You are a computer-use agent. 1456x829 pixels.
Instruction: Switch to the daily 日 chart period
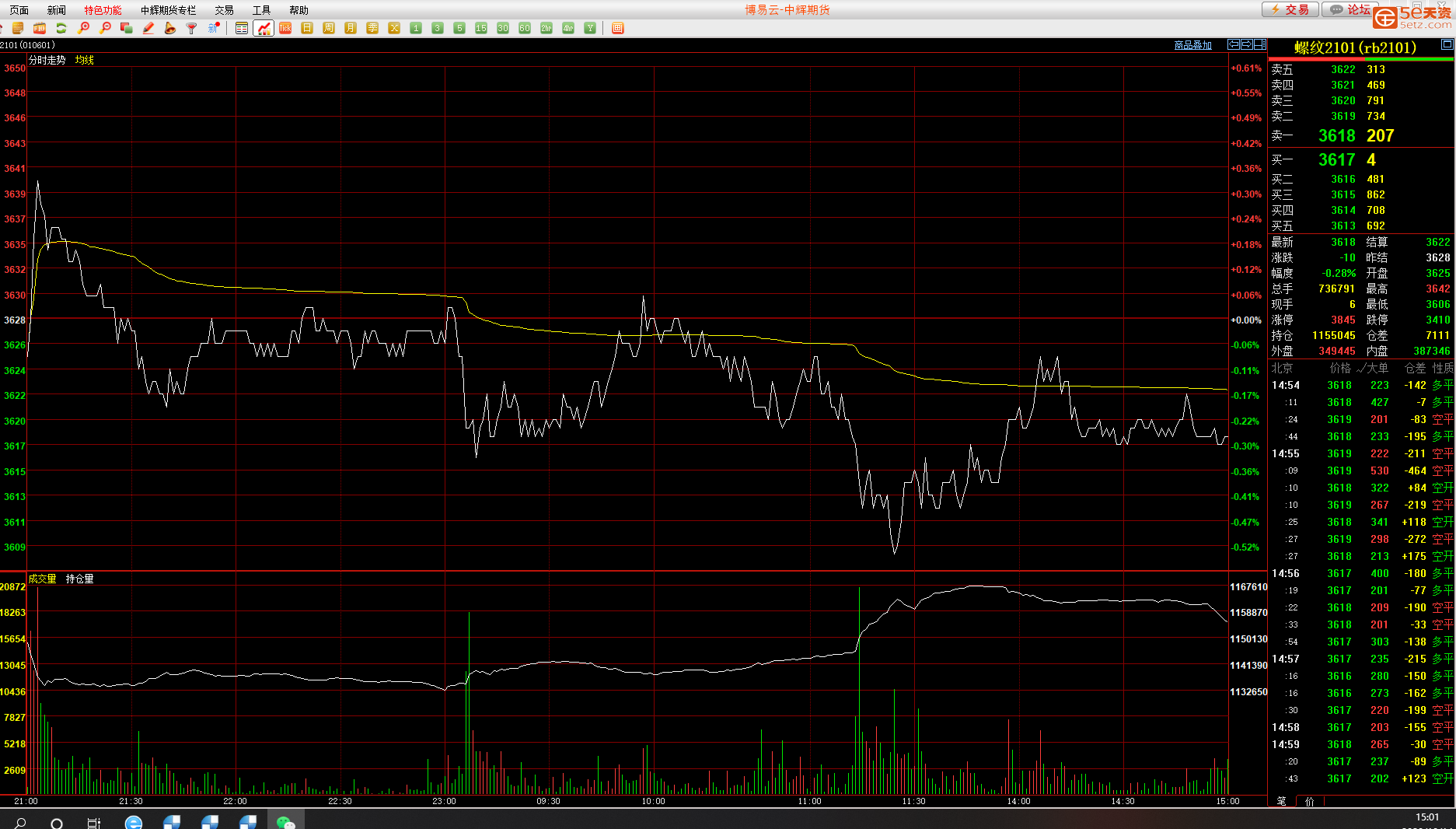(307, 28)
